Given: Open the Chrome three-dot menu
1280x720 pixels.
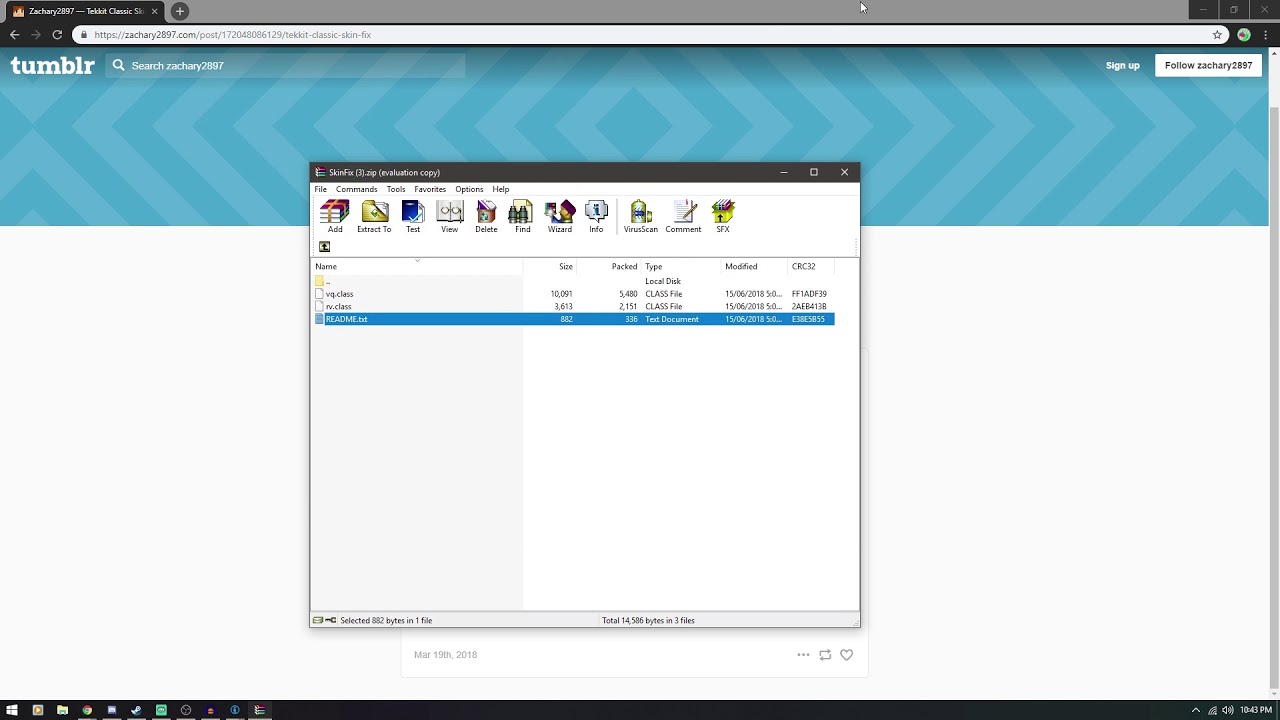Looking at the screenshot, I should tap(1266, 35).
